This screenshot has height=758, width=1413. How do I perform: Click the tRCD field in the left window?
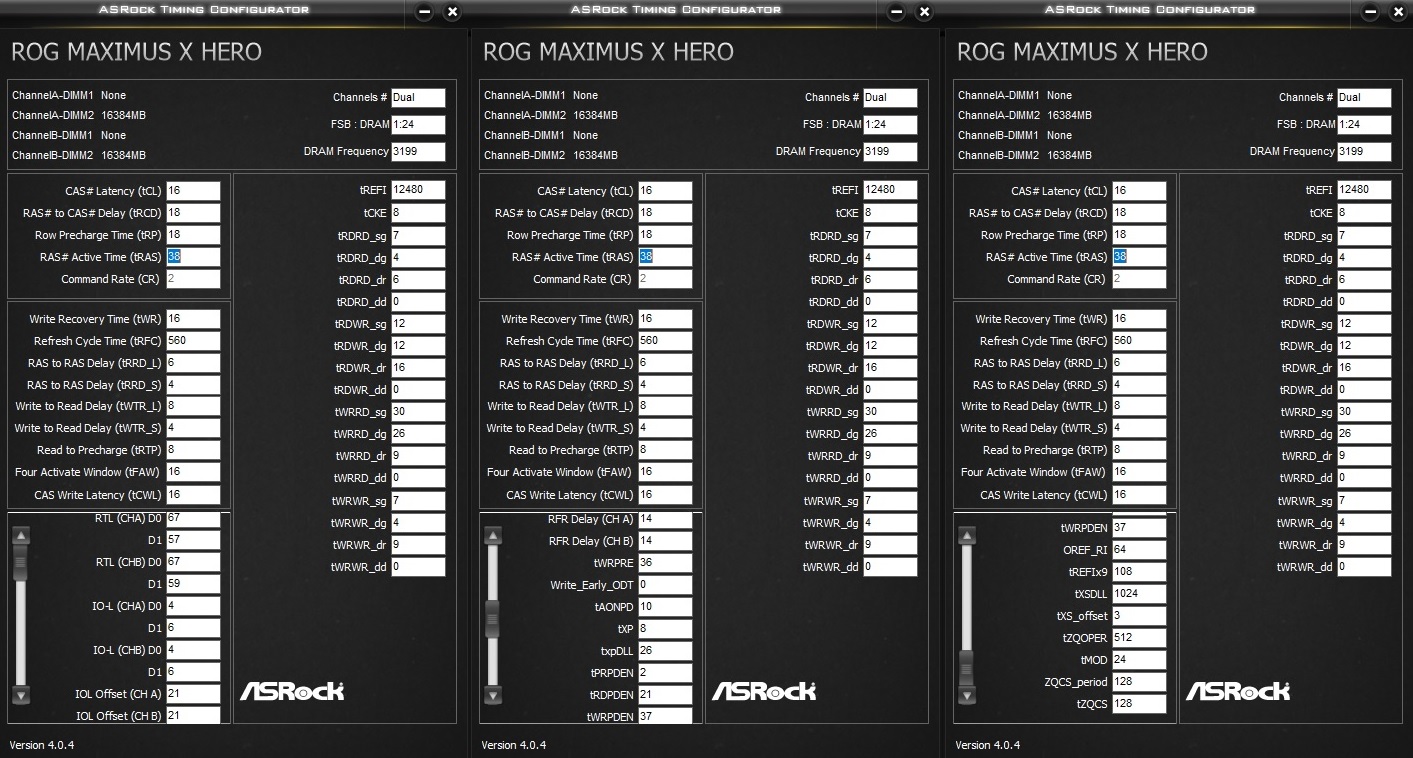click(193, 213)
